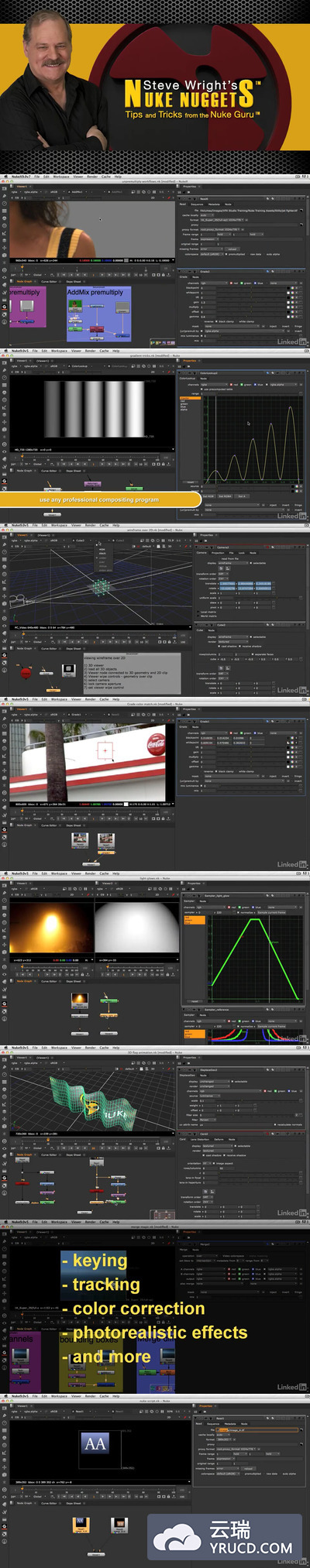The width and height of the screenshot is (310, 1568).
Task: Open File menu in the Nuke9.0v7 menu bar
Action: pyautogui.click(x=36, y=177)
